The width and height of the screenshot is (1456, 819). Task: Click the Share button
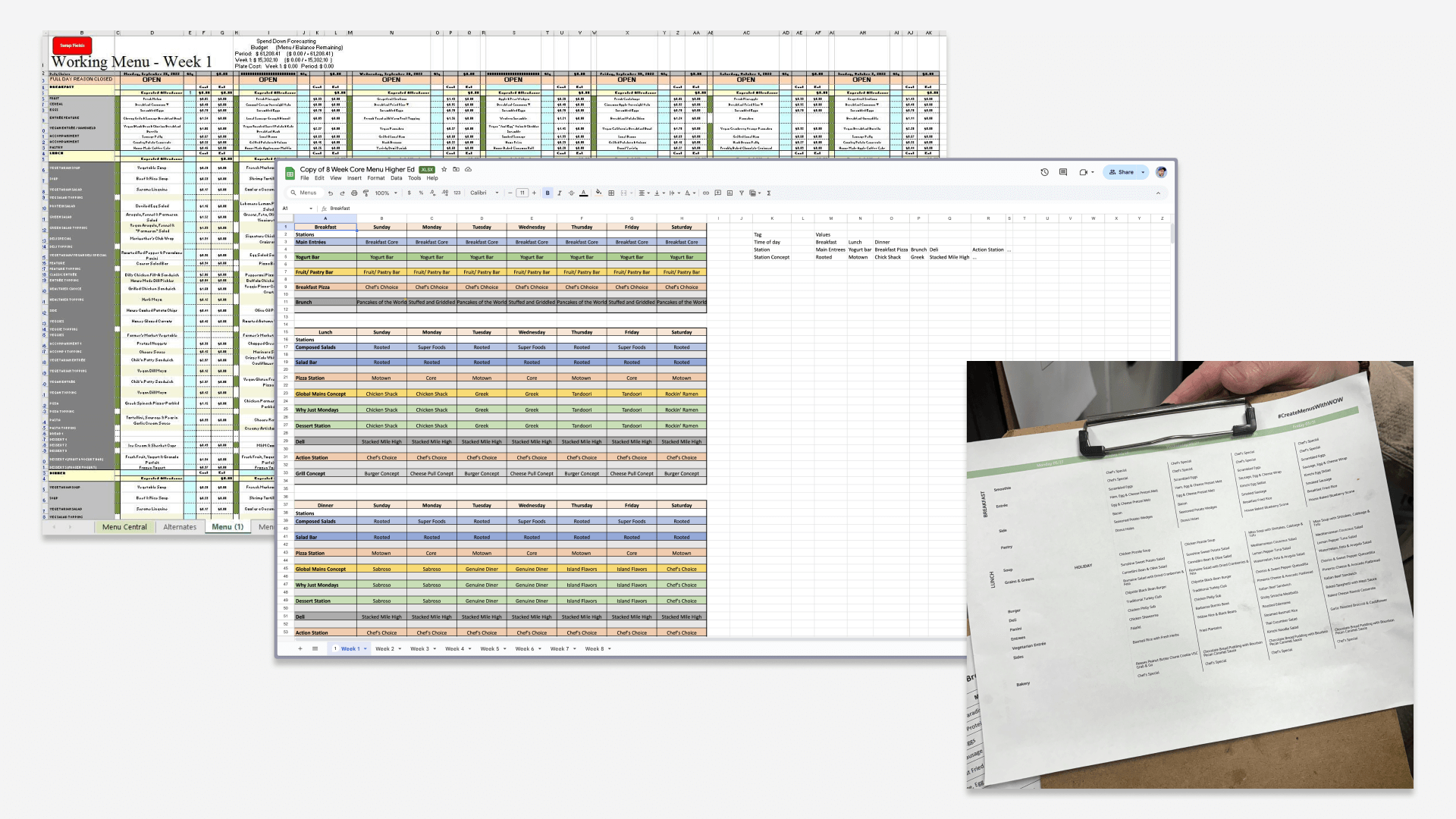[x=1121, y=172]
